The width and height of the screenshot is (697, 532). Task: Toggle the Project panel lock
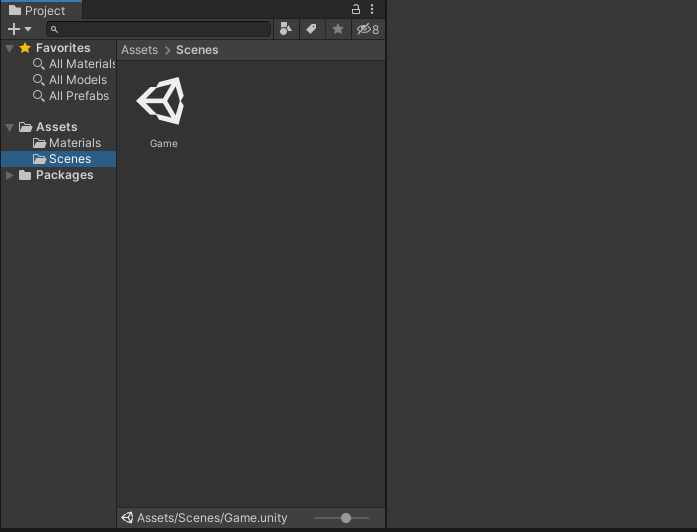[x=356, y=9]
